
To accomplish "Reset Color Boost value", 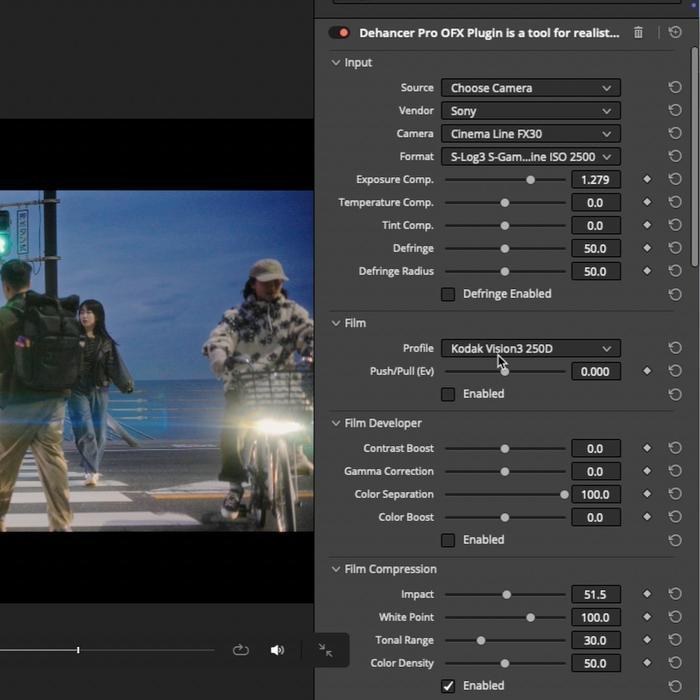I will click(x=675, y=517).
